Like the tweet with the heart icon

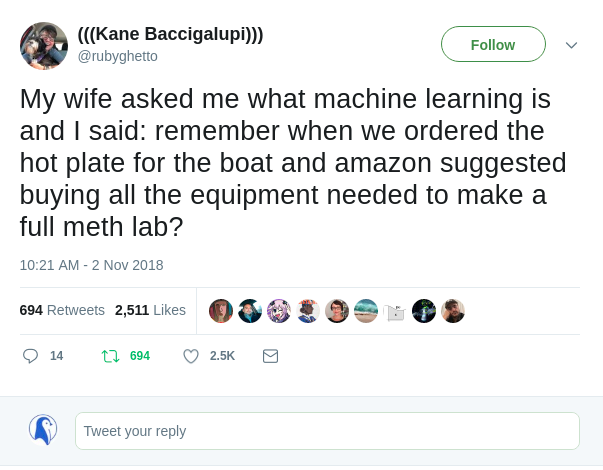coord(191,356)
